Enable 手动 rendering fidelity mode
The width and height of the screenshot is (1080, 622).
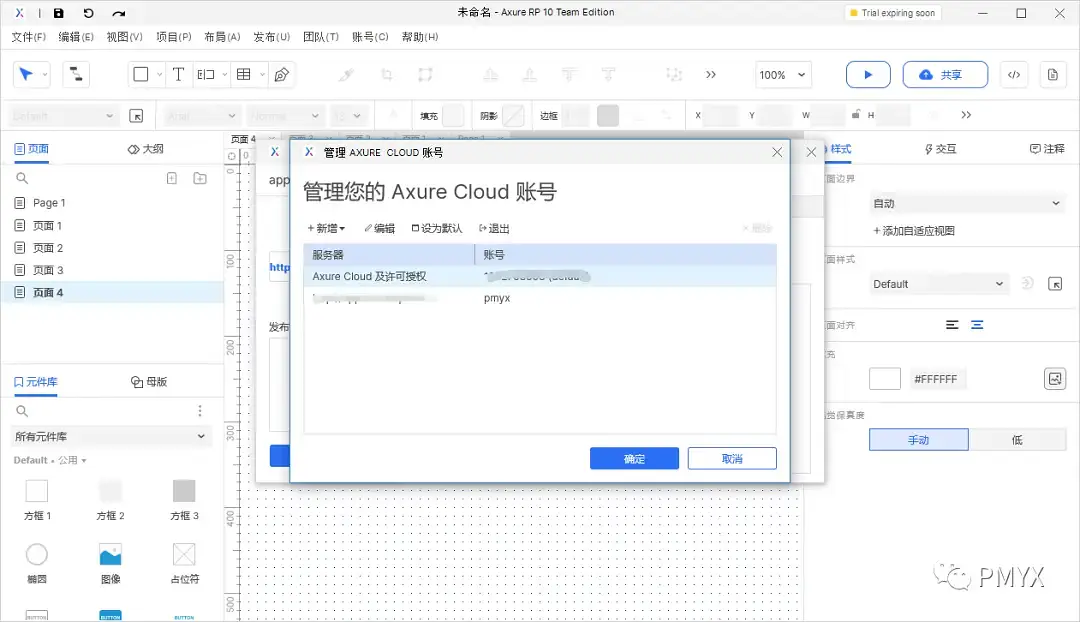point(918,439)
